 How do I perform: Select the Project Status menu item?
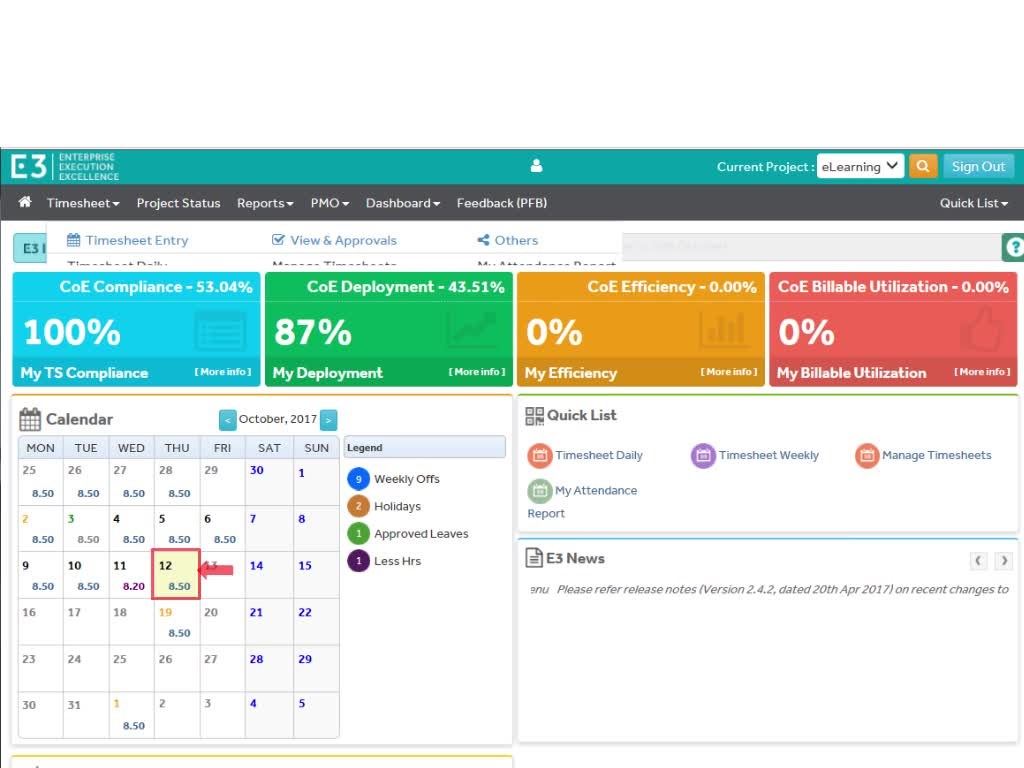tap(178, 203)
